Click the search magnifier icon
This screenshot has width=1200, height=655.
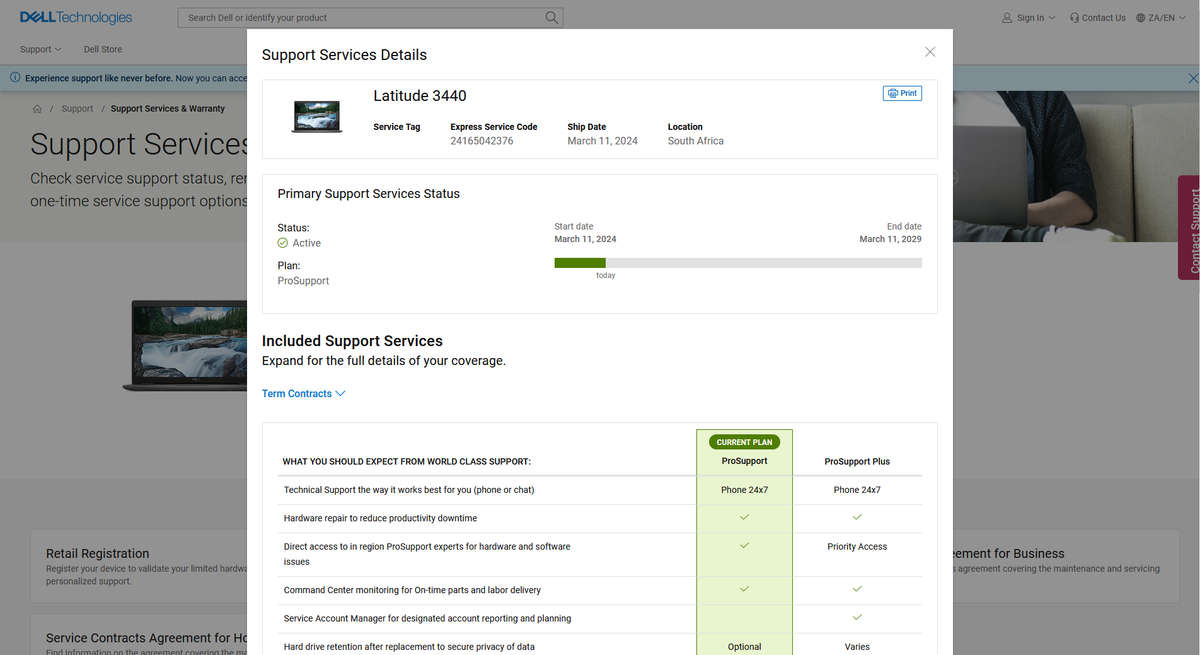551,18
